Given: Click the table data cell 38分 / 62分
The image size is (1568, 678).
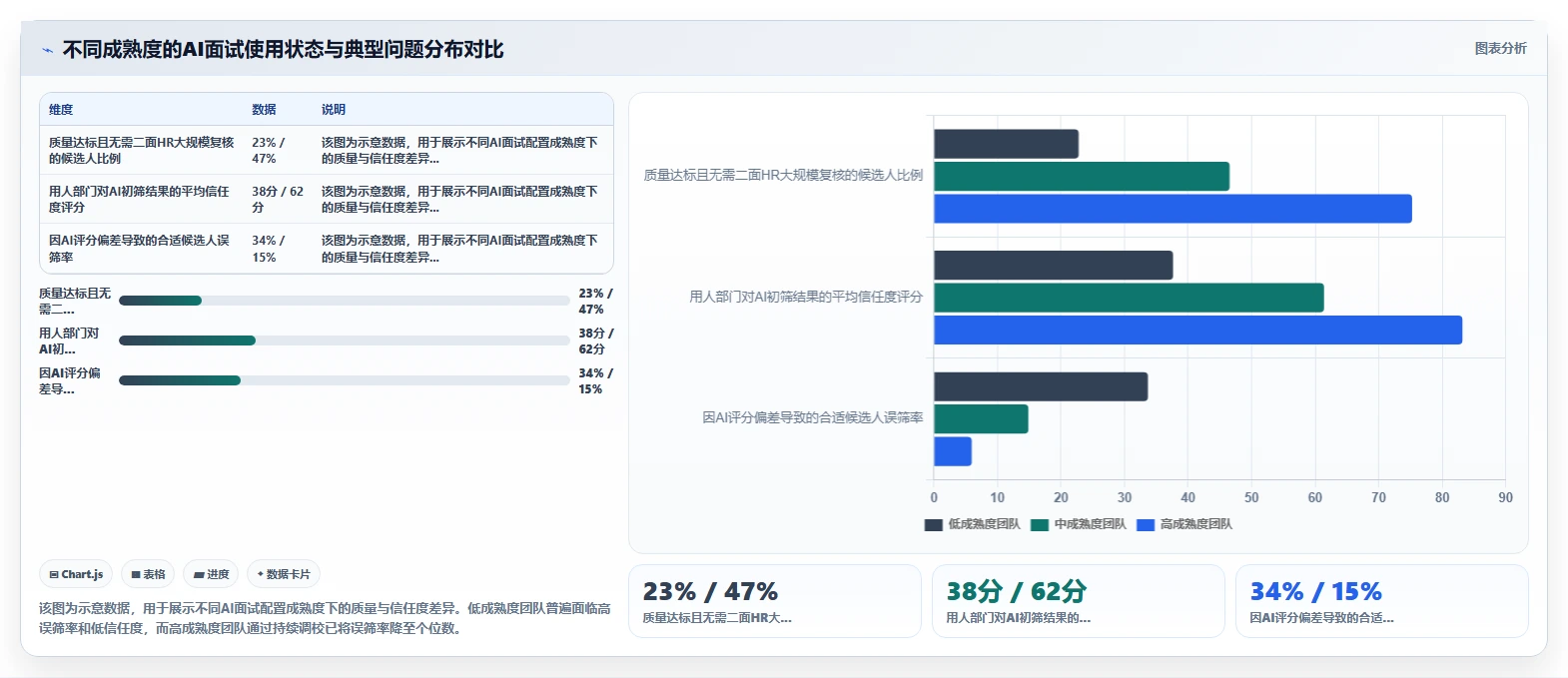Looking at the screenshot, I should pos(278,199).
